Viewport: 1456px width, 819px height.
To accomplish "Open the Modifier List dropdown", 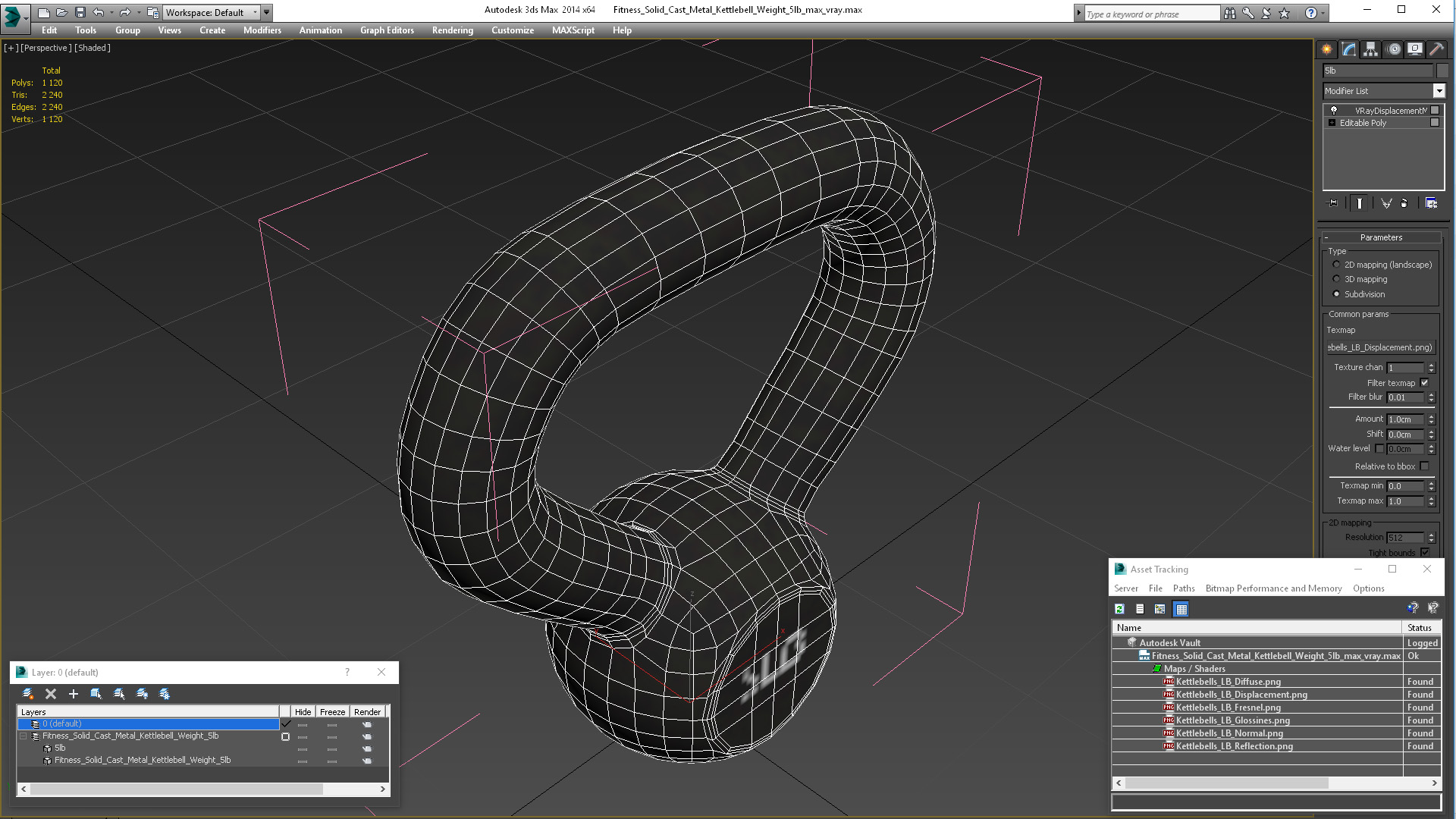I will click(x=1439, y=91).
